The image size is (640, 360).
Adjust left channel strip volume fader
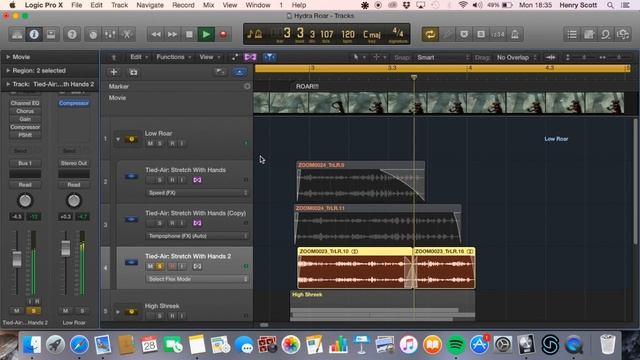[17, 259]
